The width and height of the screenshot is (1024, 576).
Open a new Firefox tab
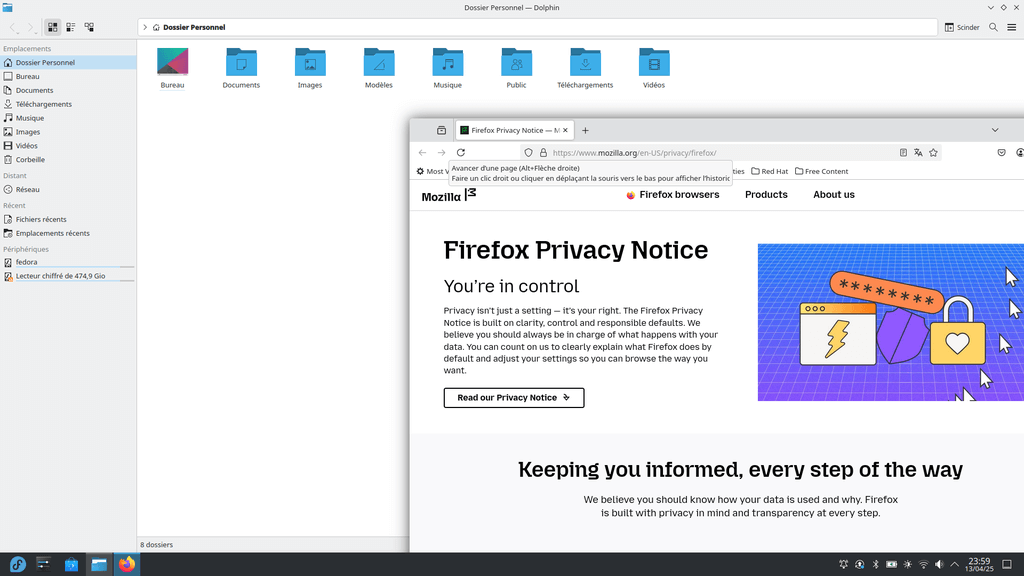coord(585,131)
